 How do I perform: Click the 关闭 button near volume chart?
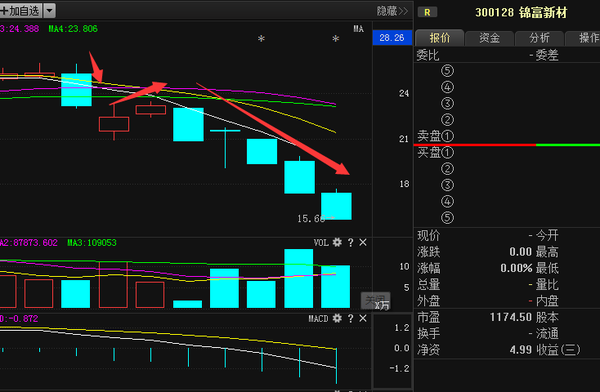376,301
